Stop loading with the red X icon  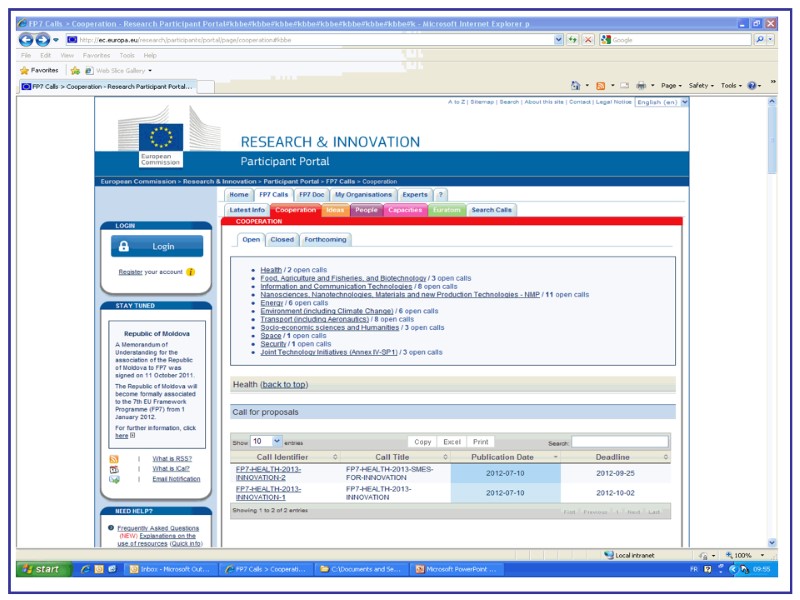coord(588,39)
